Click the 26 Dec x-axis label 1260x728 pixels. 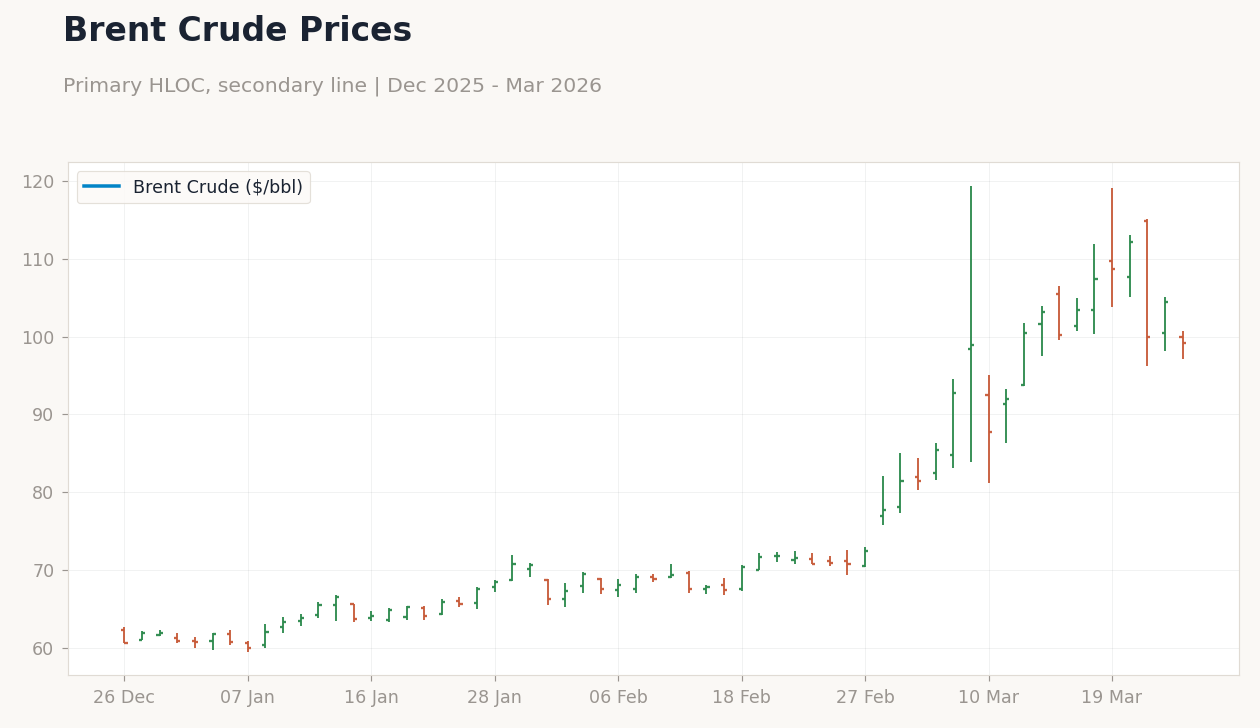coord(124,698)
